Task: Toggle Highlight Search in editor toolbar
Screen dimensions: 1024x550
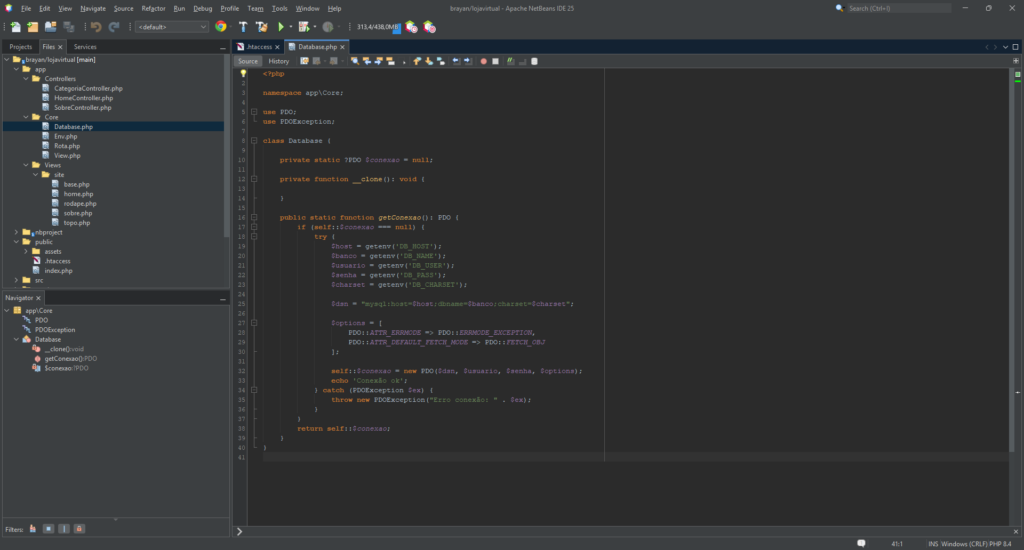Action: [x=391, y=61]
